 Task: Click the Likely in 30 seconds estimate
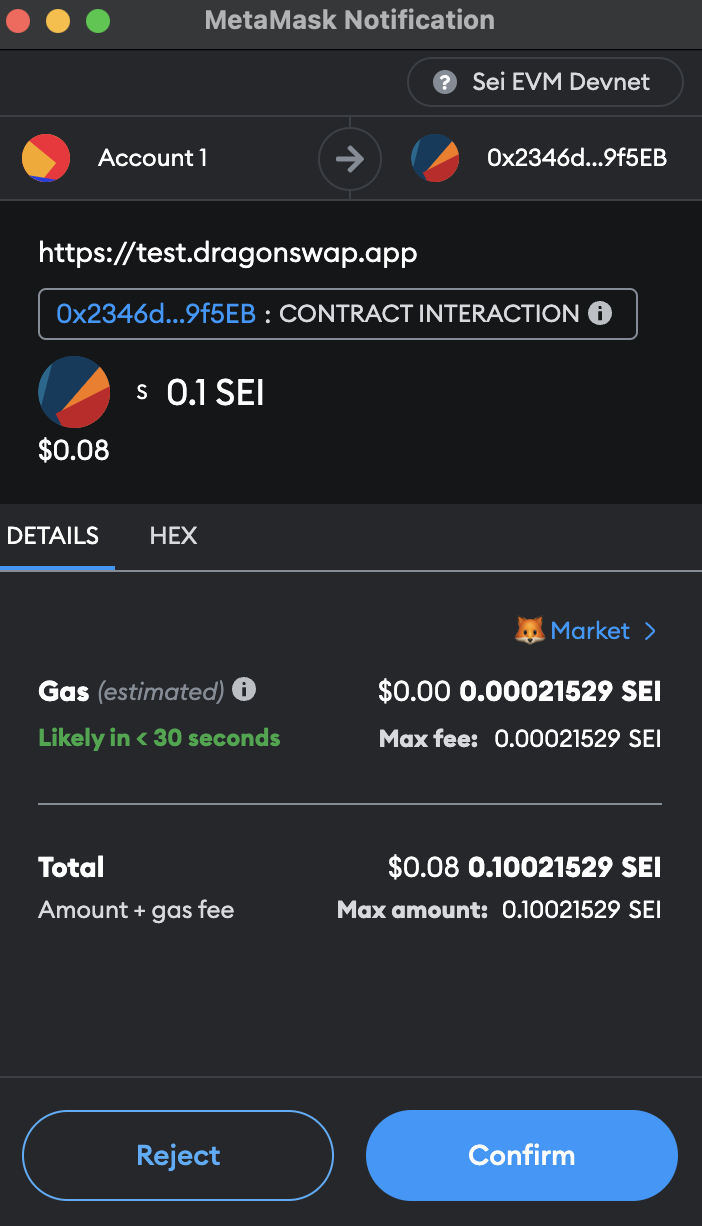coord(158,738)
